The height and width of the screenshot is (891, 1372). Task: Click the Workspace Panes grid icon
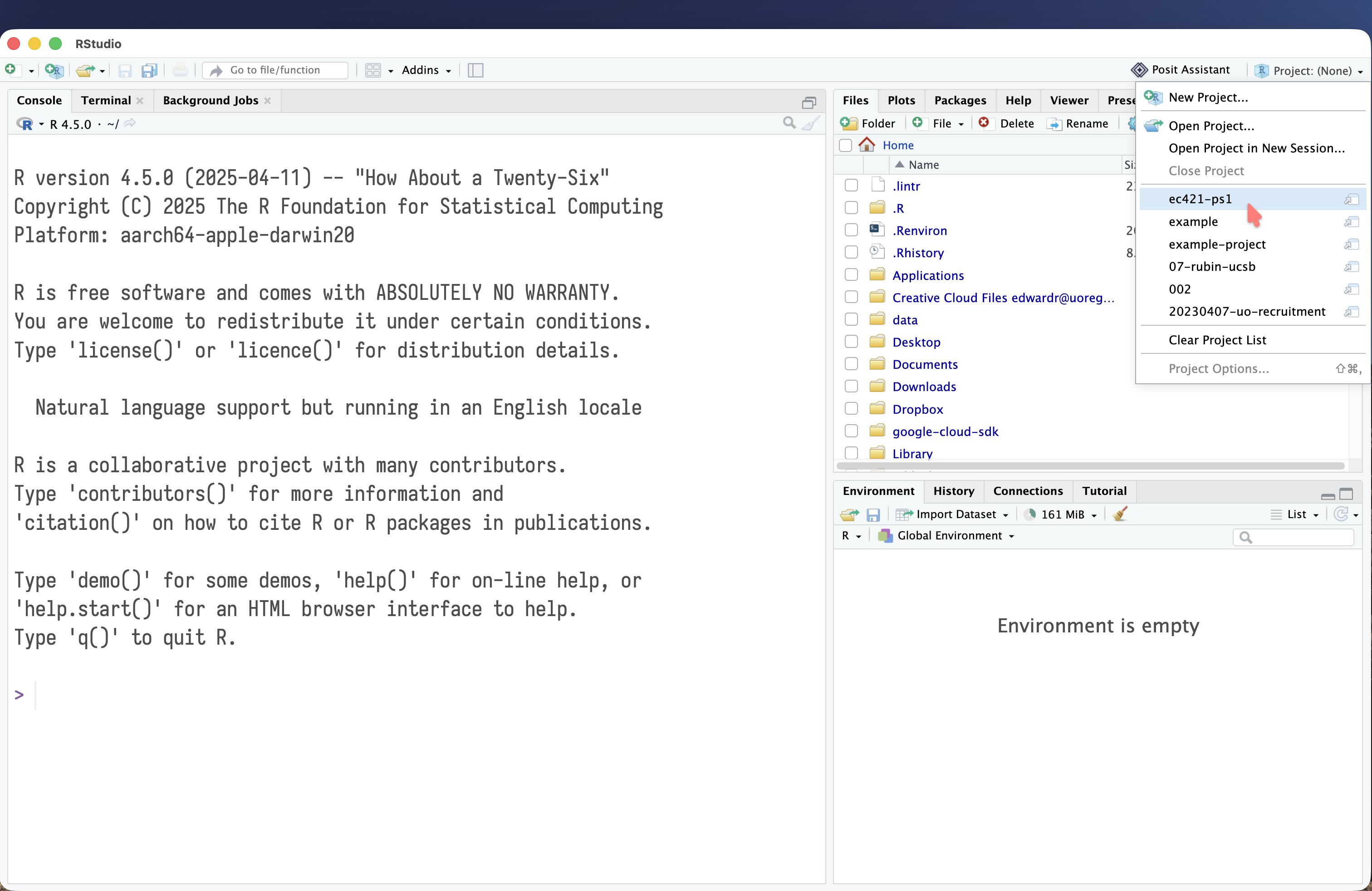(373, 70)
